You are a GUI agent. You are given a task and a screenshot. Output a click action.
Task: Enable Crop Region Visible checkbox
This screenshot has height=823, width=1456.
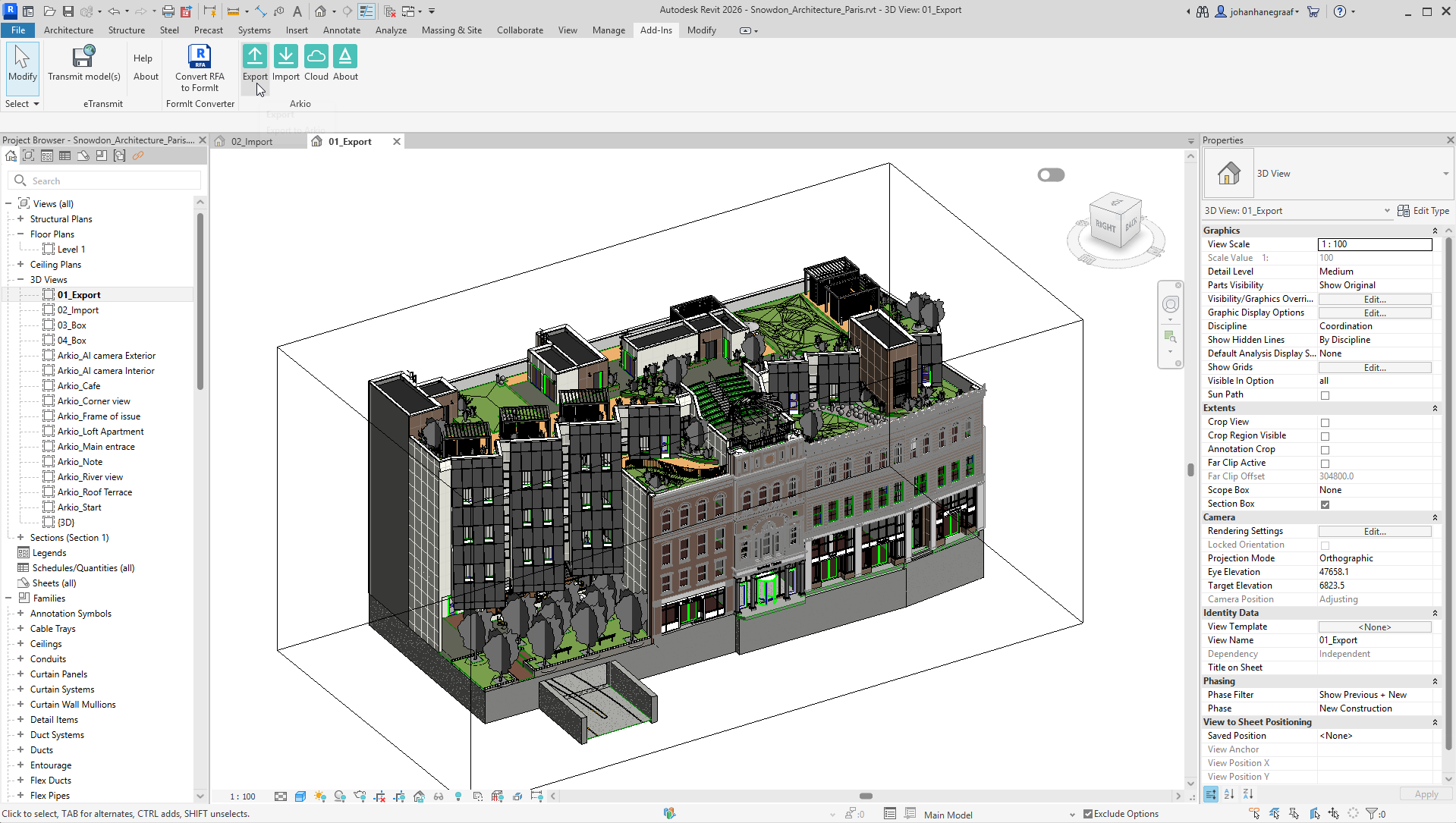tap(1325, 436)
